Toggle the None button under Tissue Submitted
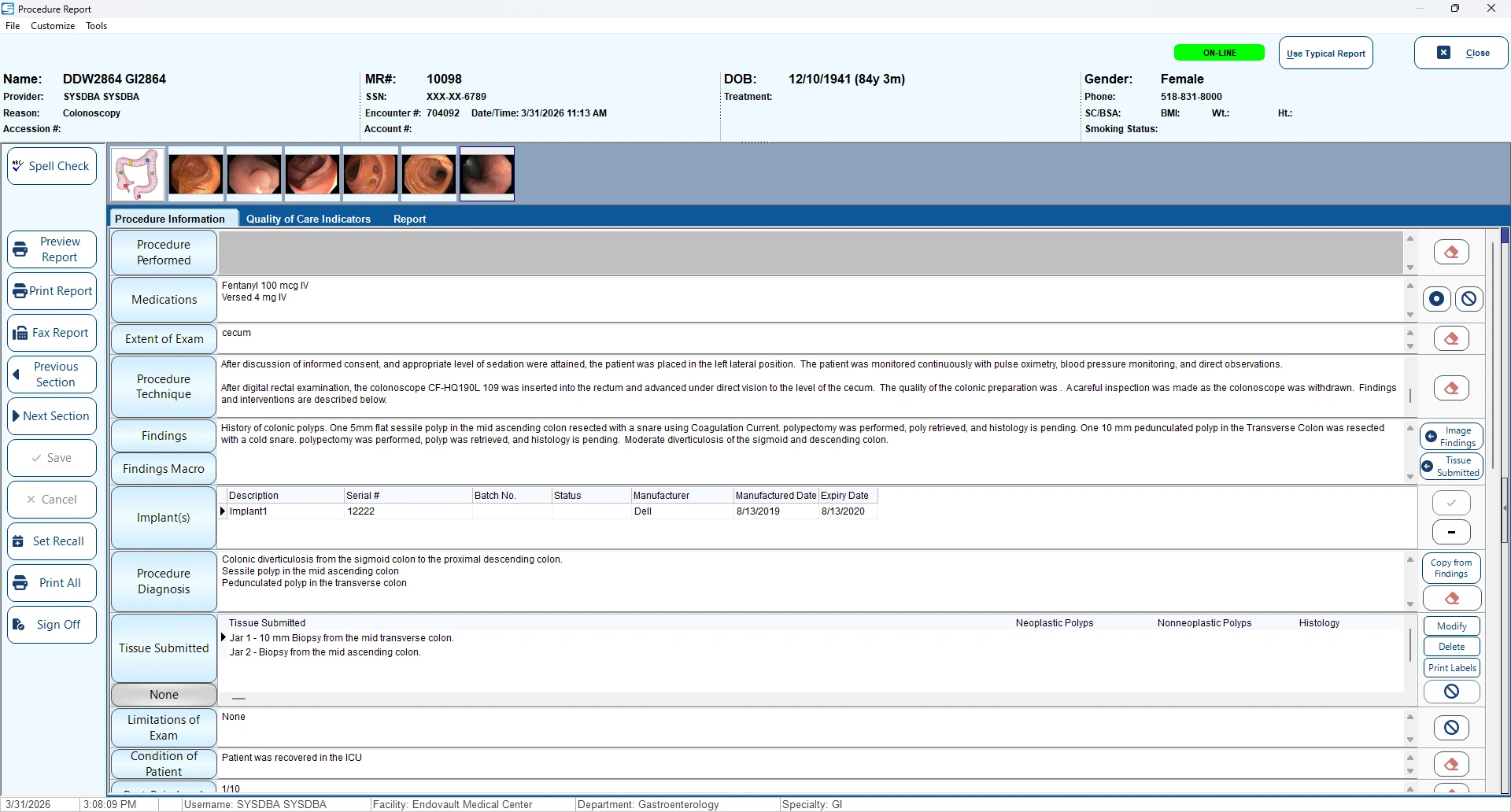The width and height of the screenshot is (1511, 812). 164,695
